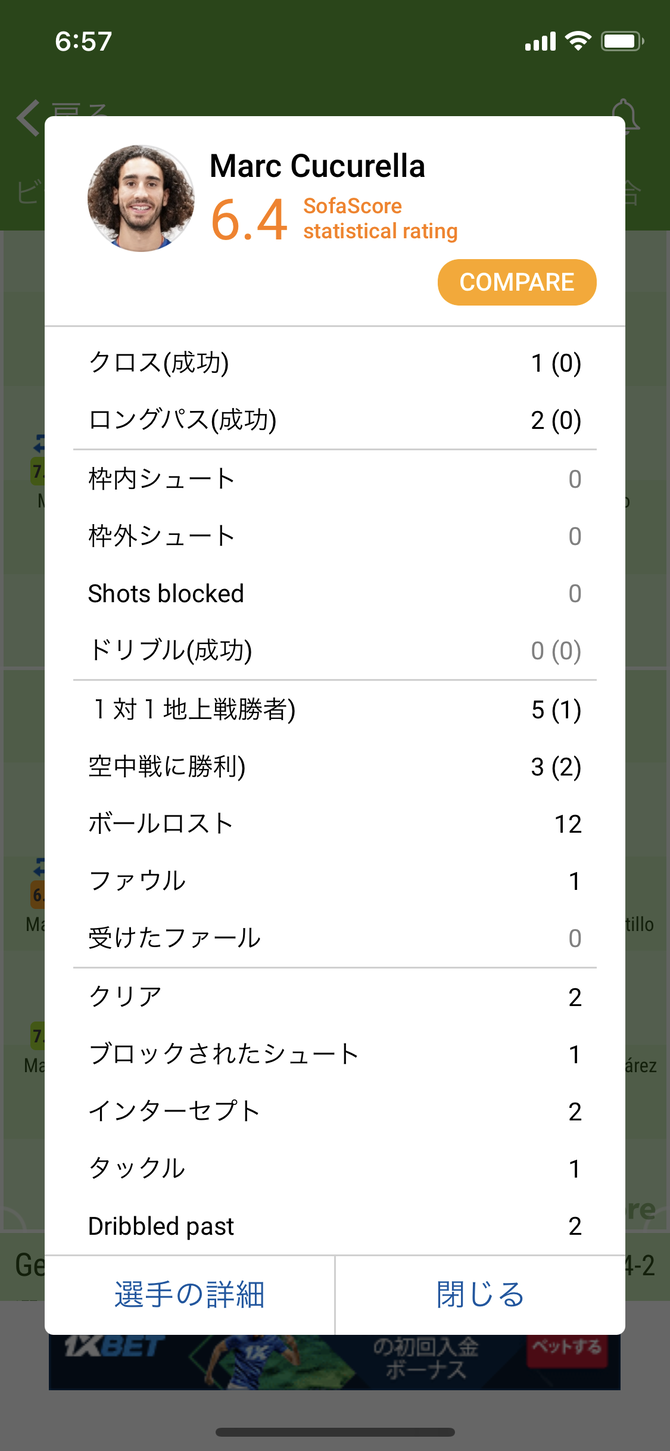670x1451 pixels.
Task: Close the dialog with 閉じる
Action: (x=480, y=1294)
